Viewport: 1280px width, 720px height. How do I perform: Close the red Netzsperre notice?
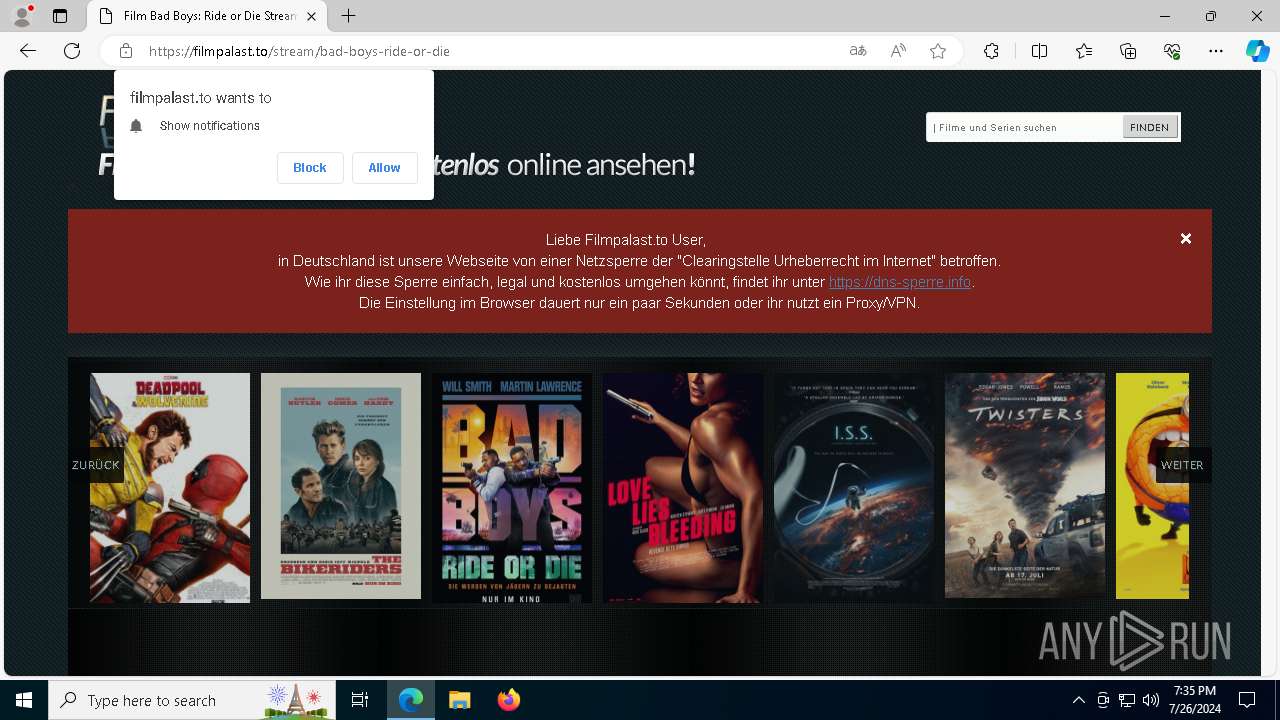coord(1185,239)
